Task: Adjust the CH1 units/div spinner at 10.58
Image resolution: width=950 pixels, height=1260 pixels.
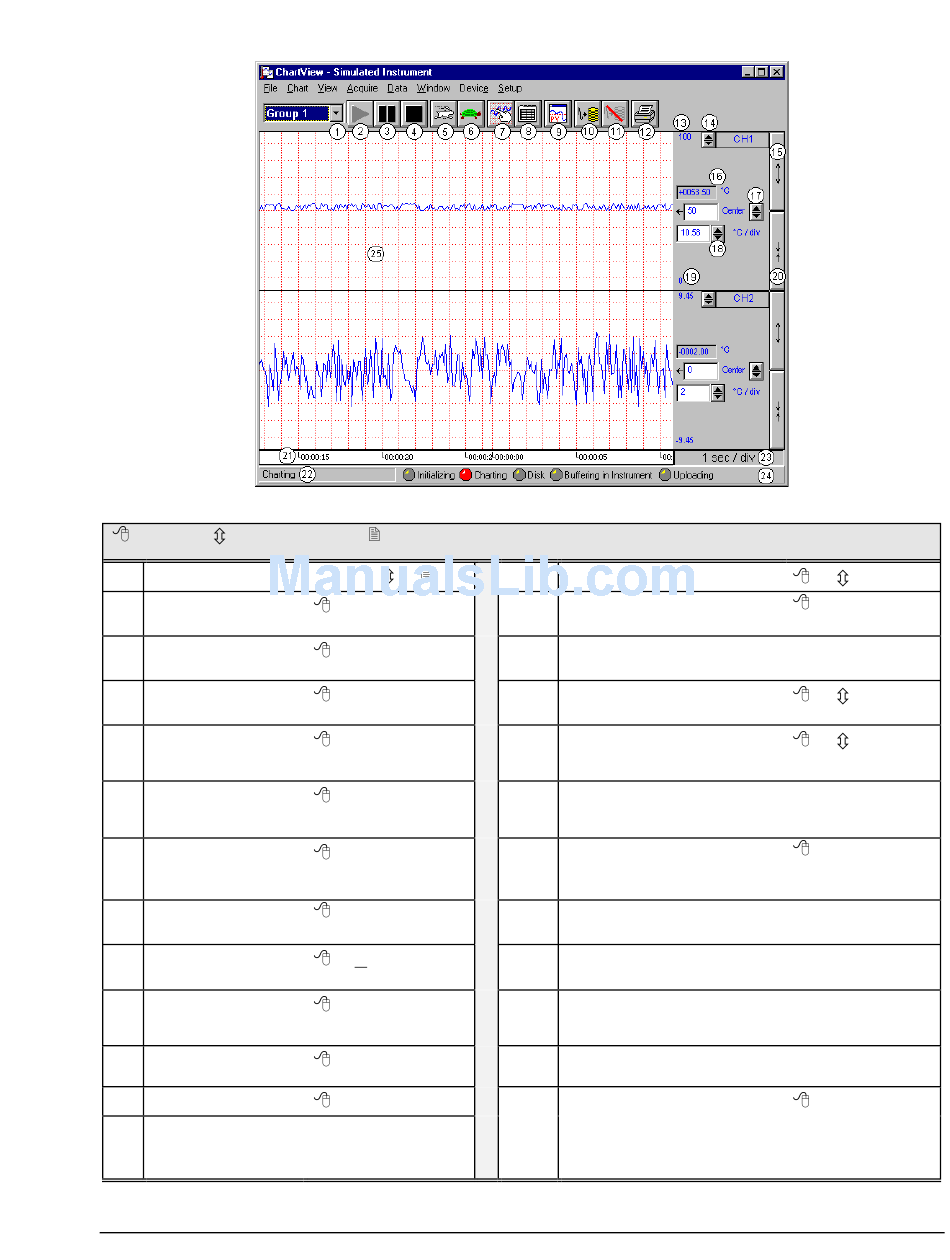Action: (x=717, y=234)
